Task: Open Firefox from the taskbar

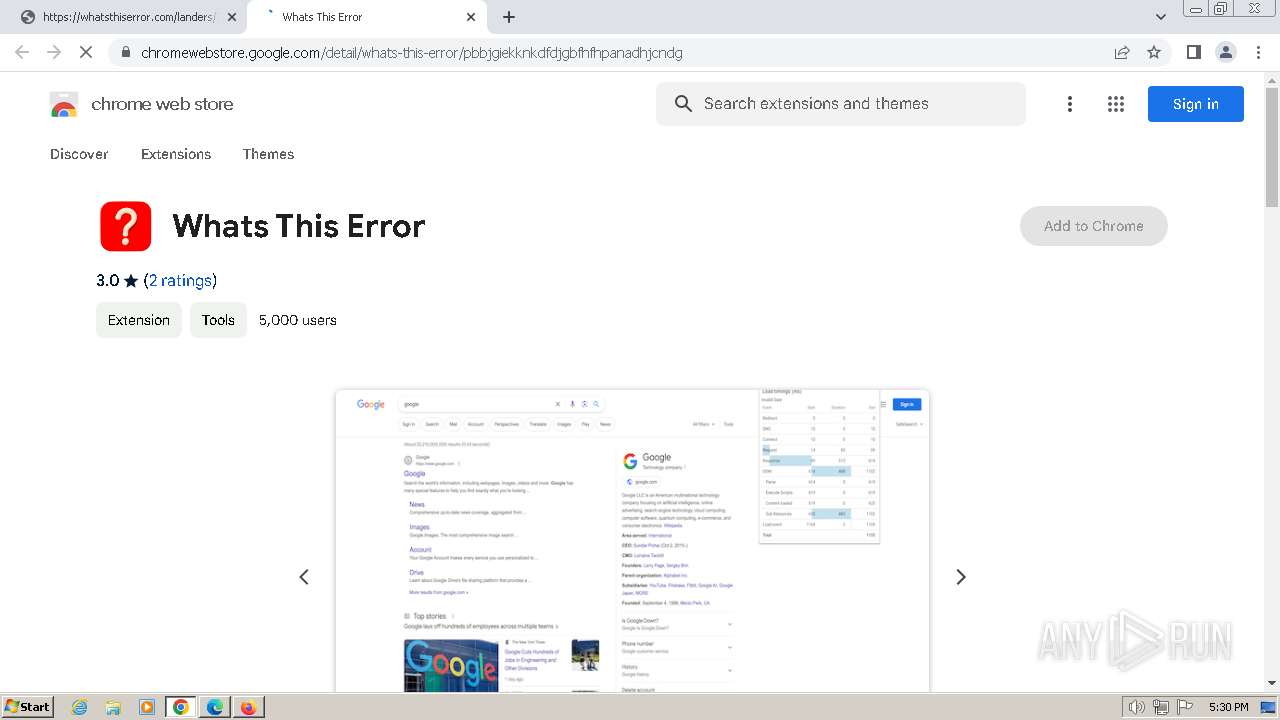Action: tap(248, 707)
